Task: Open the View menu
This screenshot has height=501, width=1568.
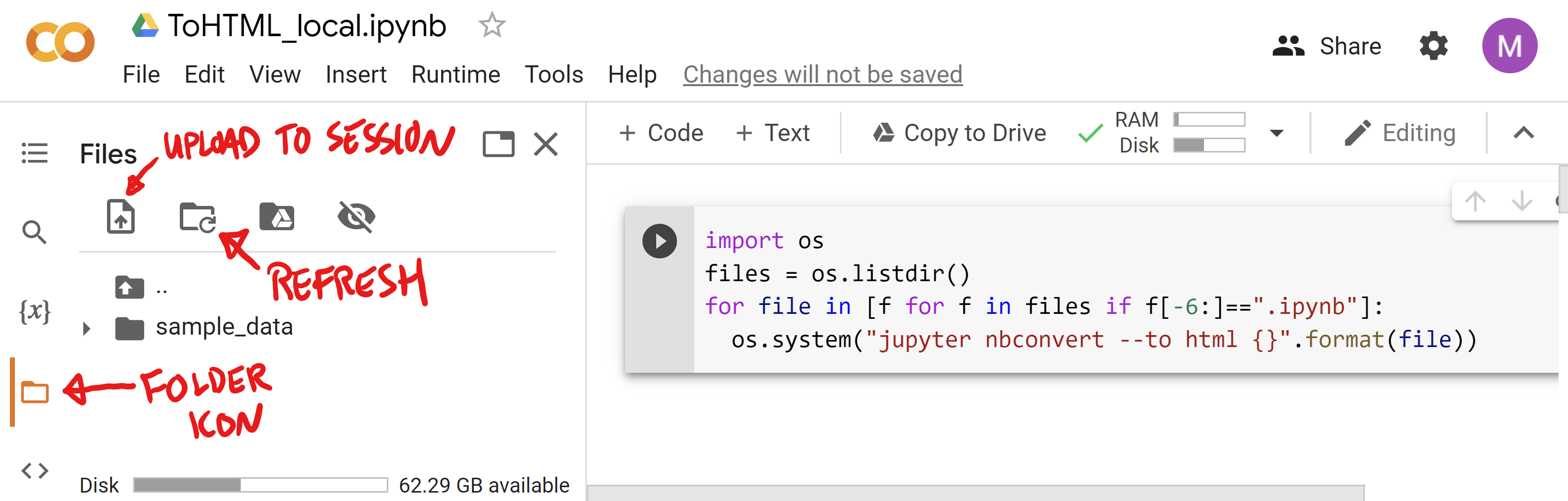Action: click(x=274, y=74)
